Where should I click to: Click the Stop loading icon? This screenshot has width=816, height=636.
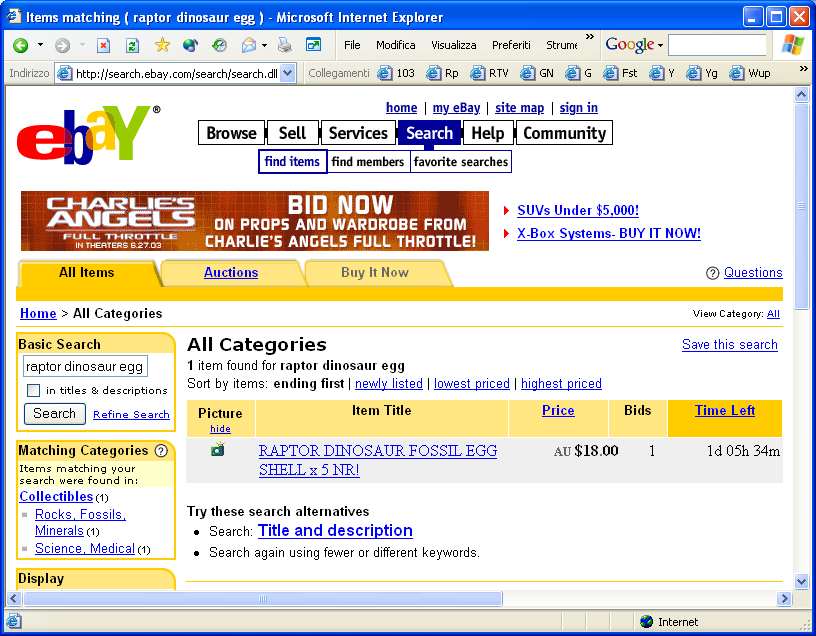pos(104,45)
